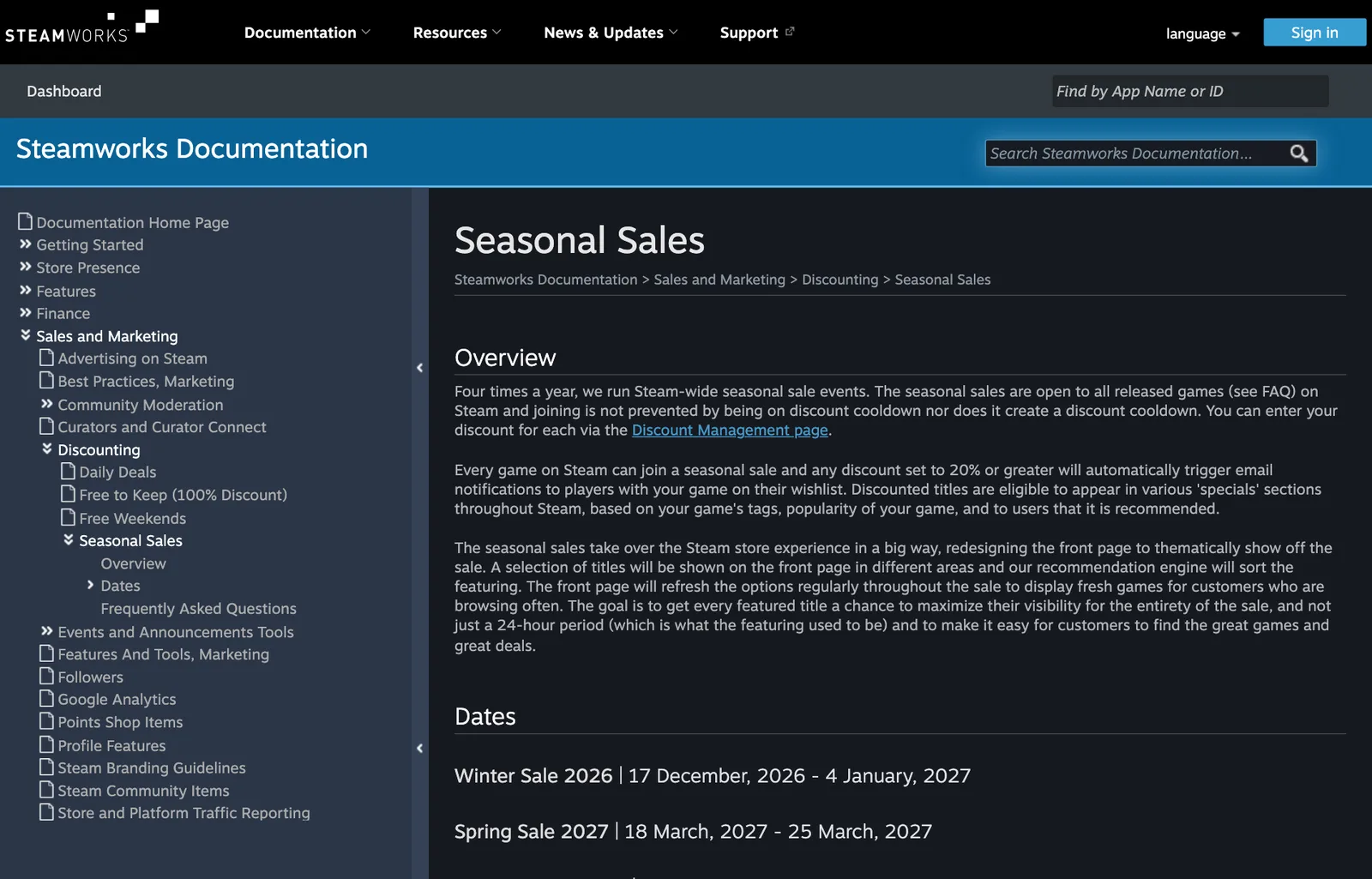This screenshot has width=1372, height=879.
Task: Click lower sidebar collapse arrow handle
Action: pos(419,749)
